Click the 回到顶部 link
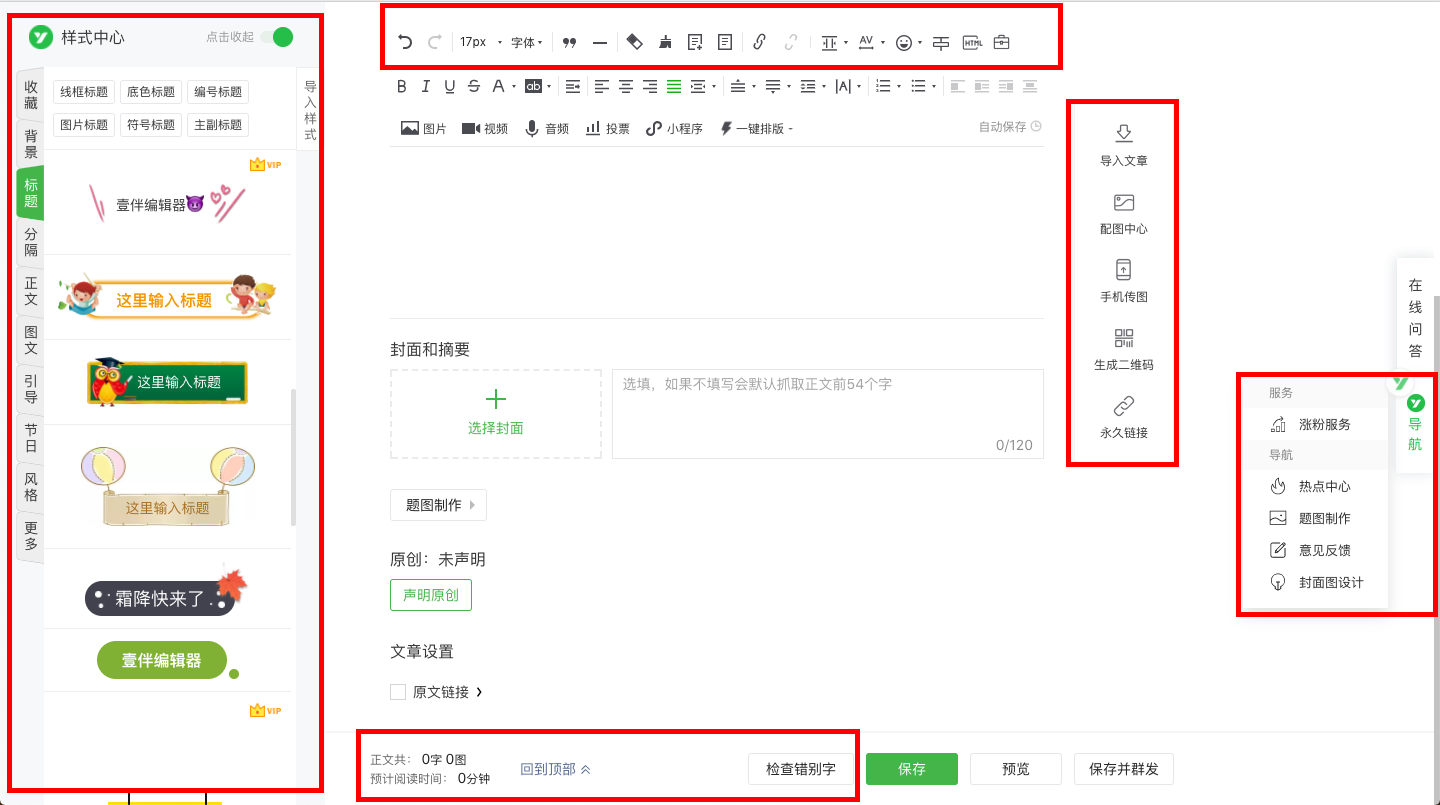The width and height of the screenshot is (1440, 805). click(555, 769)
